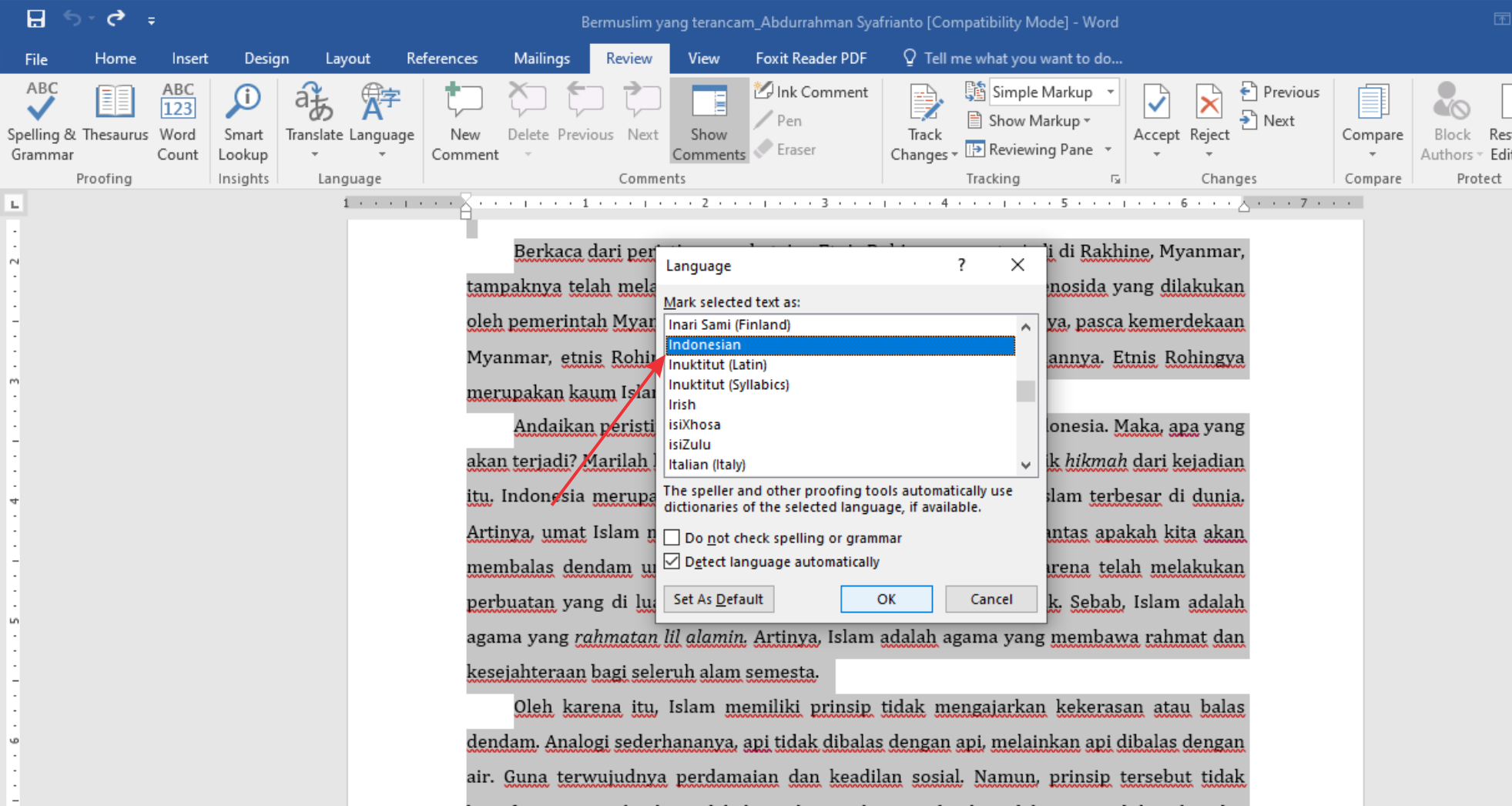
Task: Open the Layout ribbon tab
Action: pos(347,59)
